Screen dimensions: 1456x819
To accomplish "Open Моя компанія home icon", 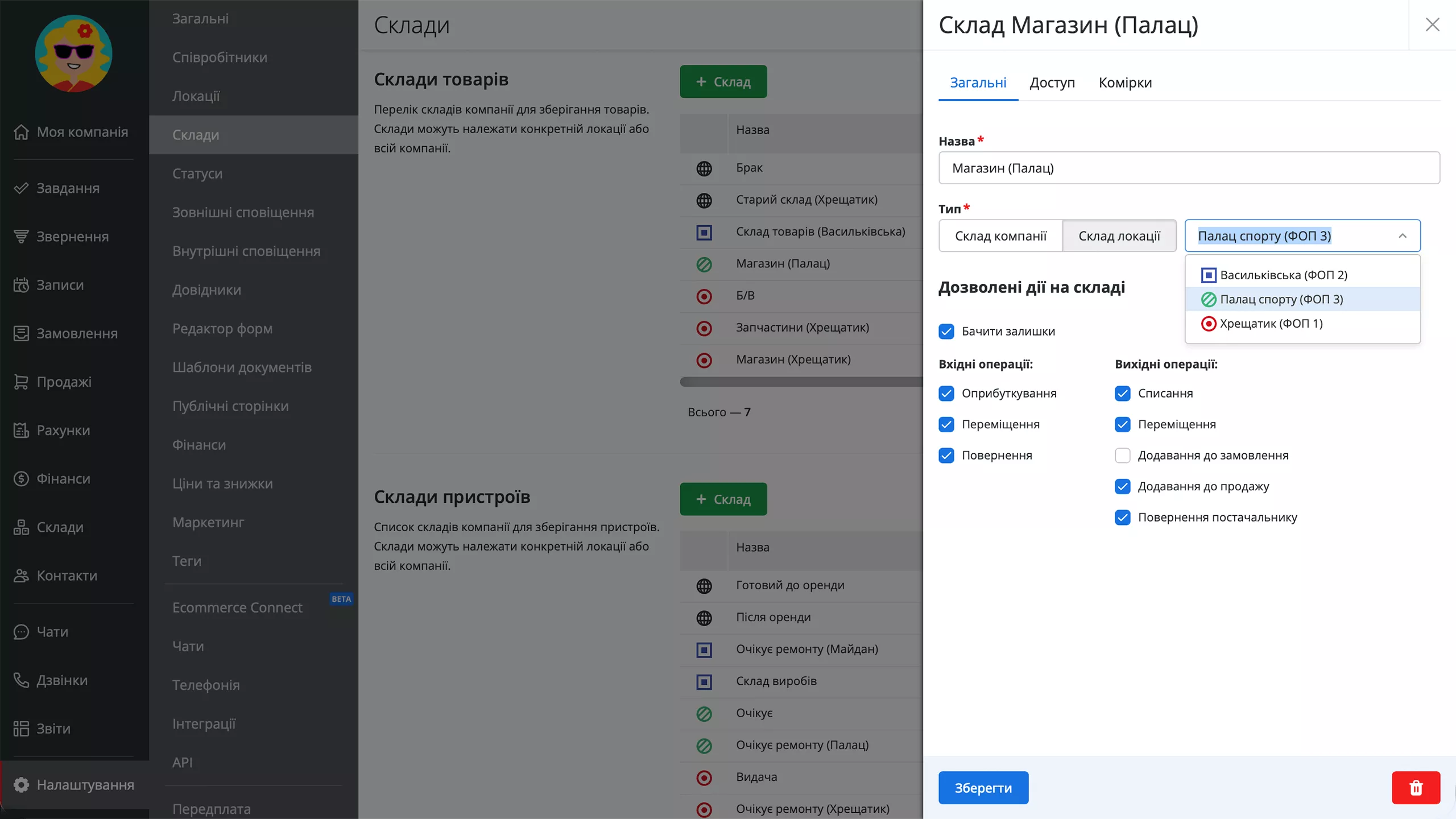I will (21, 132).
